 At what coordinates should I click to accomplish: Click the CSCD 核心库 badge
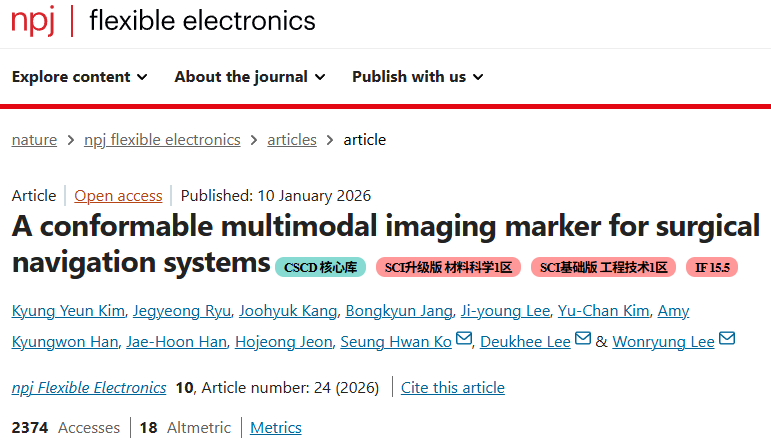320,267
